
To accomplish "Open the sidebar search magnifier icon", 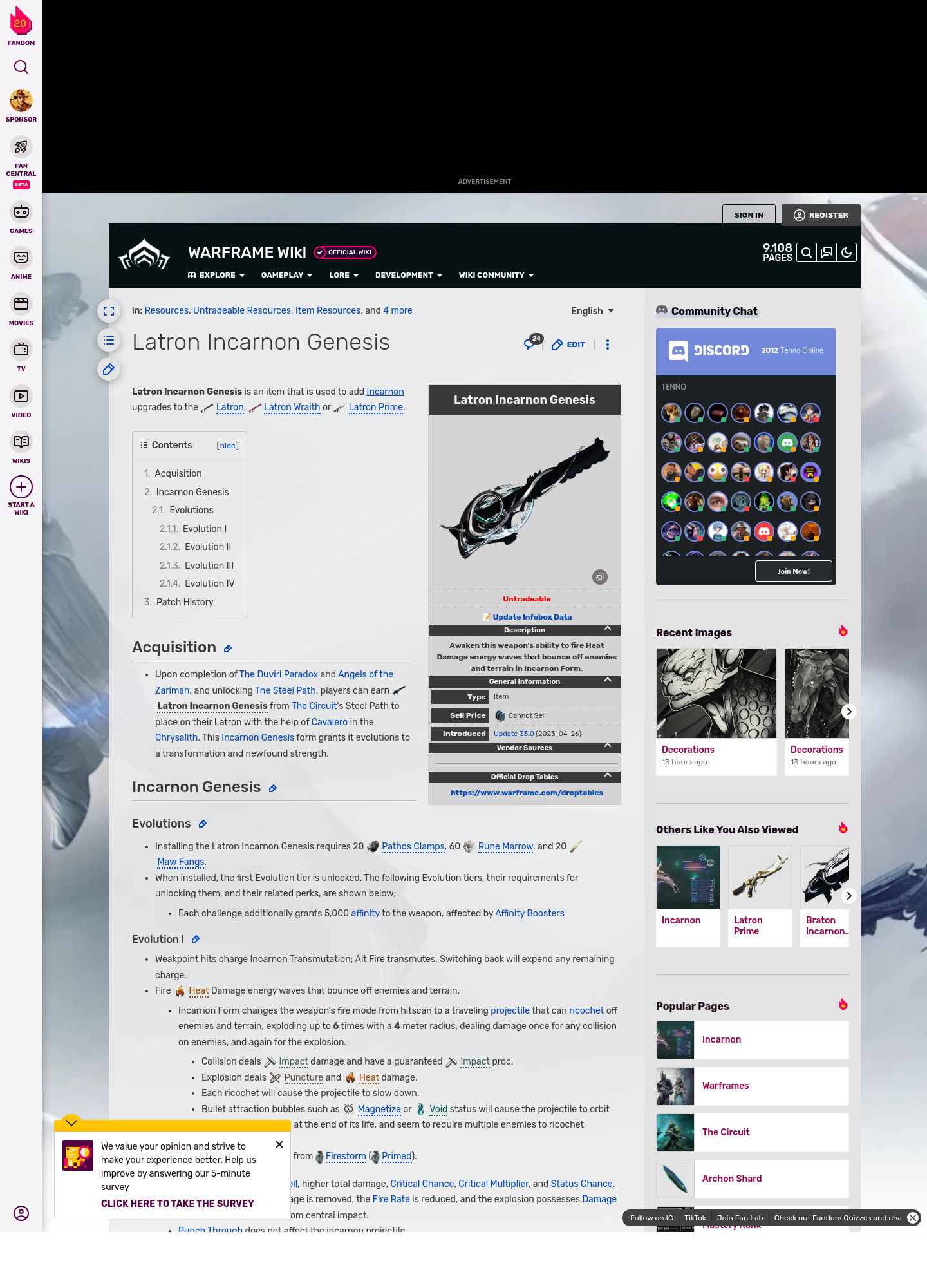I will [x=21, y=67].
